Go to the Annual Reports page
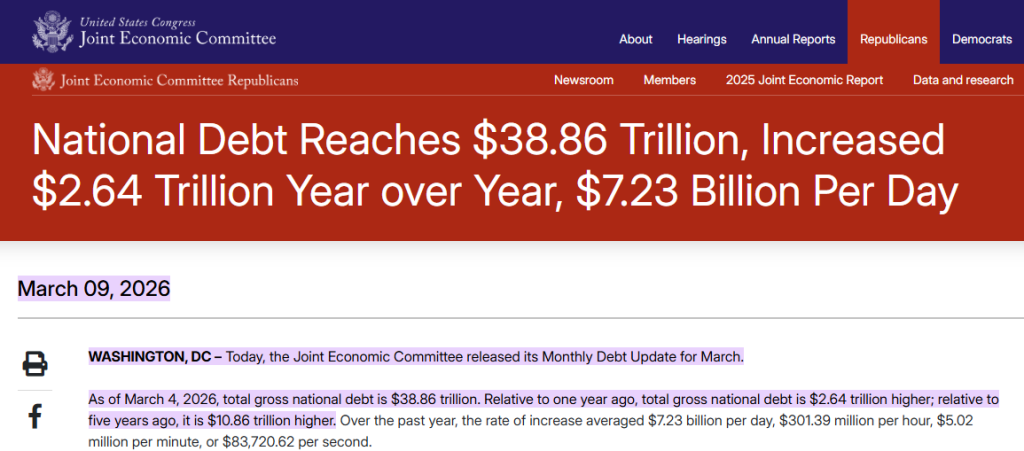 click(793, 39)
